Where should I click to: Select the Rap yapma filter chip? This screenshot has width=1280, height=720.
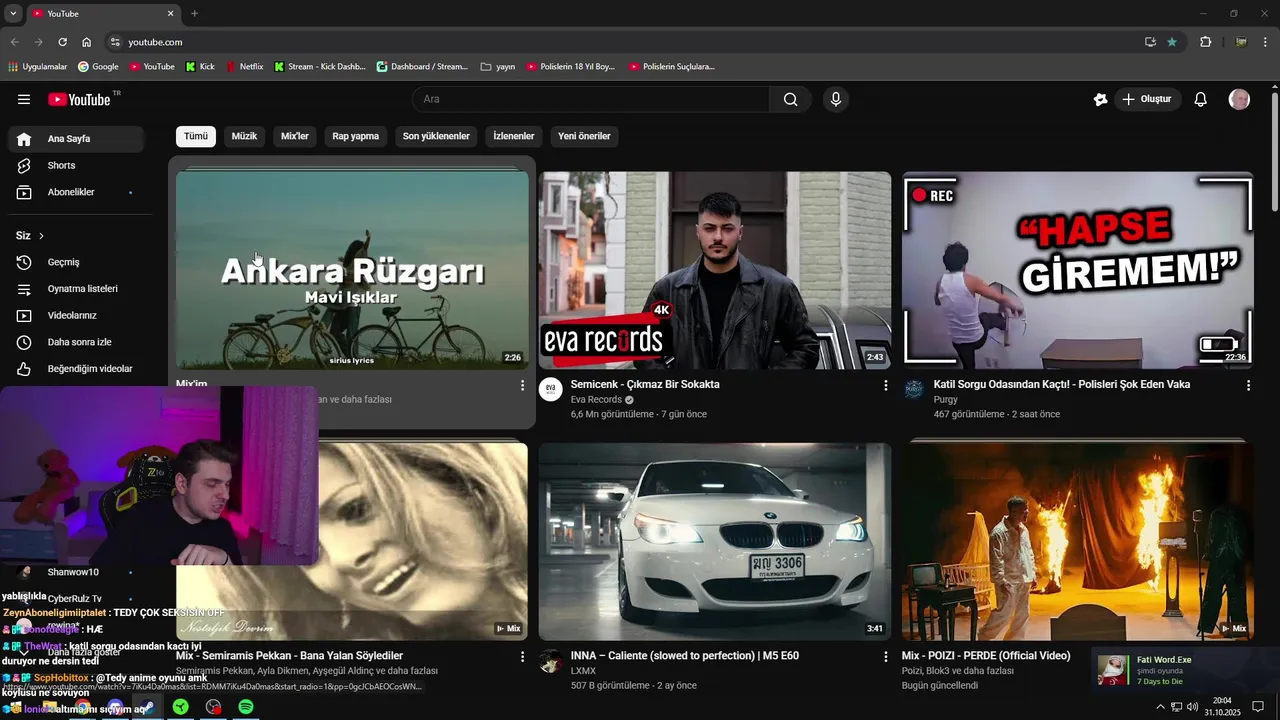(356, 136)
